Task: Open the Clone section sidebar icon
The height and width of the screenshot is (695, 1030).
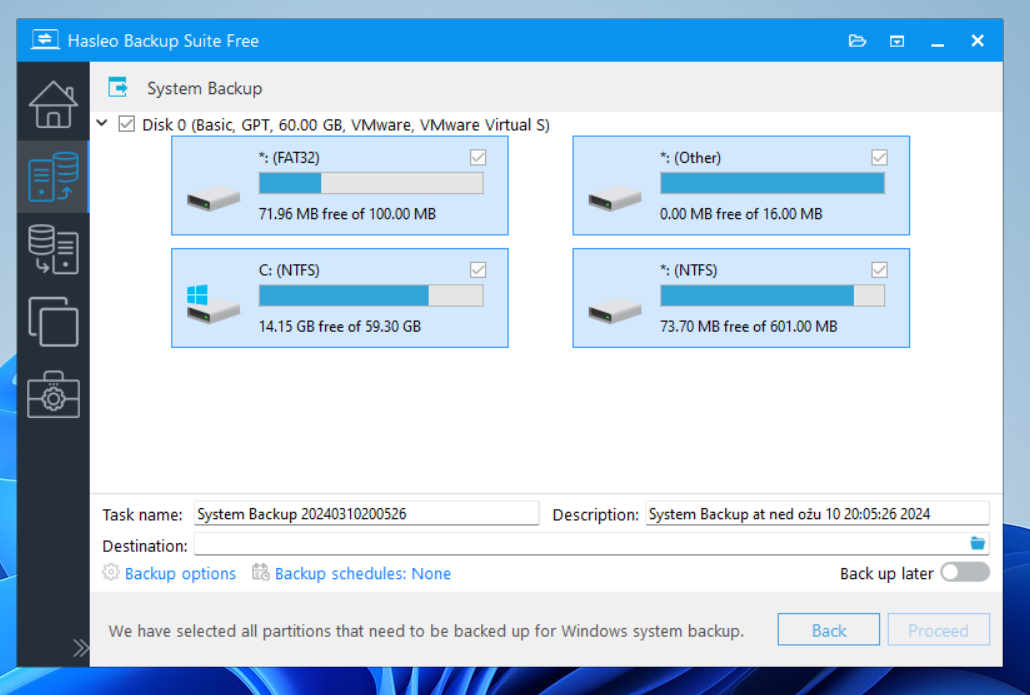Action: tap(53, 322)
